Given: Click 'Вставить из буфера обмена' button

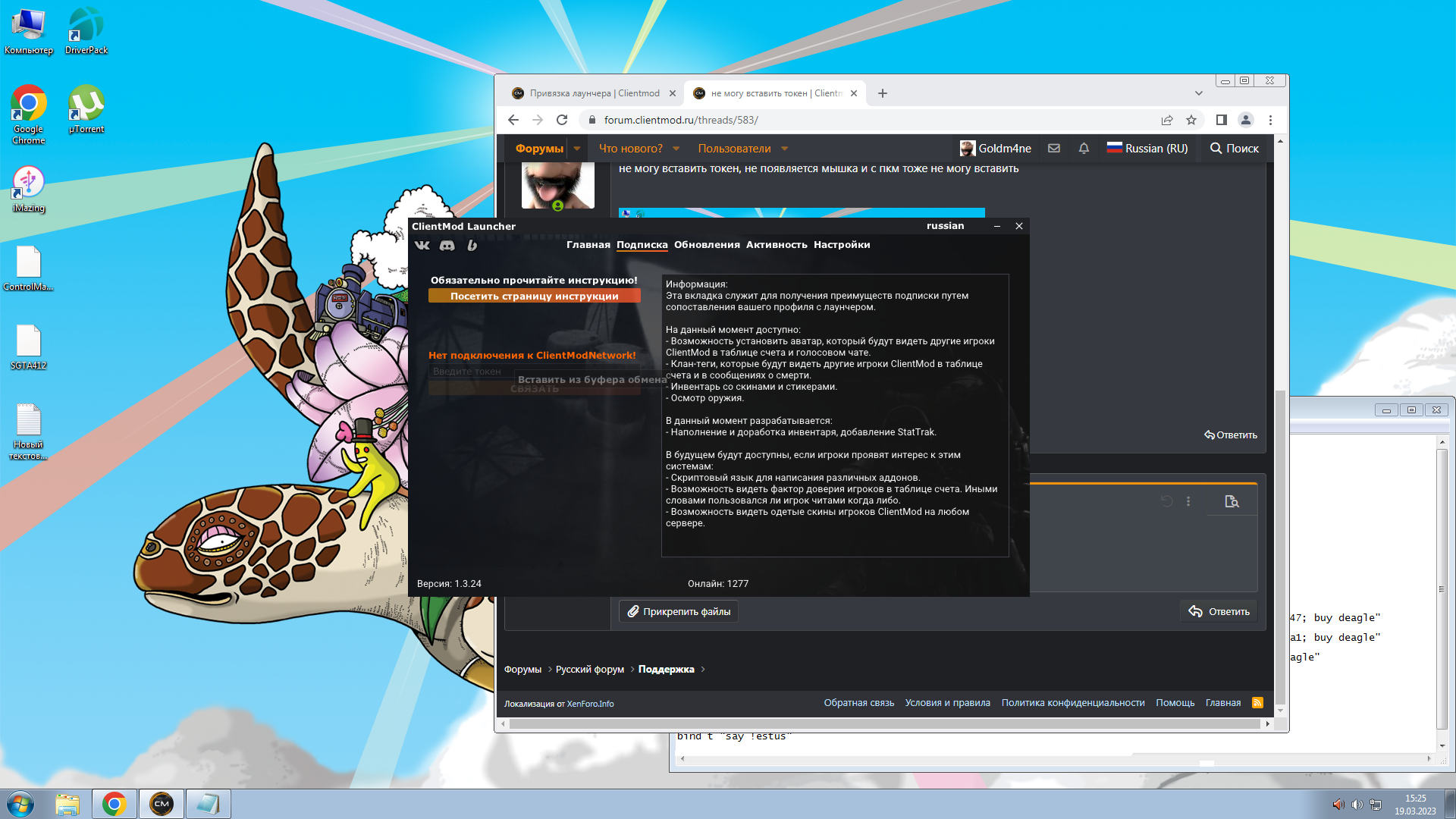Looking at the screenshot, I should [592, 380].
